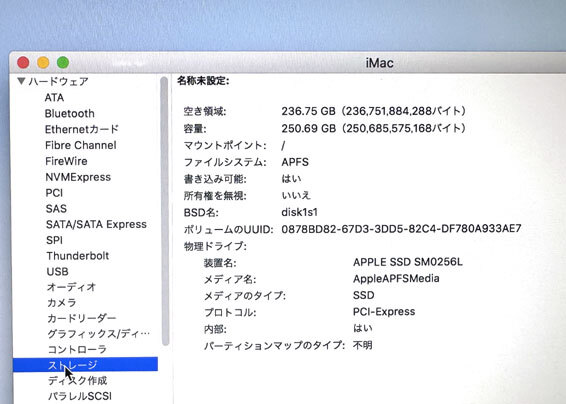
Task: Select SATA/SATA Express item
Action: click(96, 224)
